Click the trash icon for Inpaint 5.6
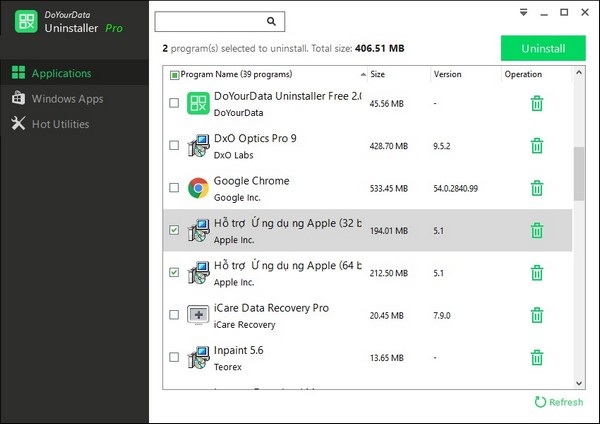 [x=537, y=357]
